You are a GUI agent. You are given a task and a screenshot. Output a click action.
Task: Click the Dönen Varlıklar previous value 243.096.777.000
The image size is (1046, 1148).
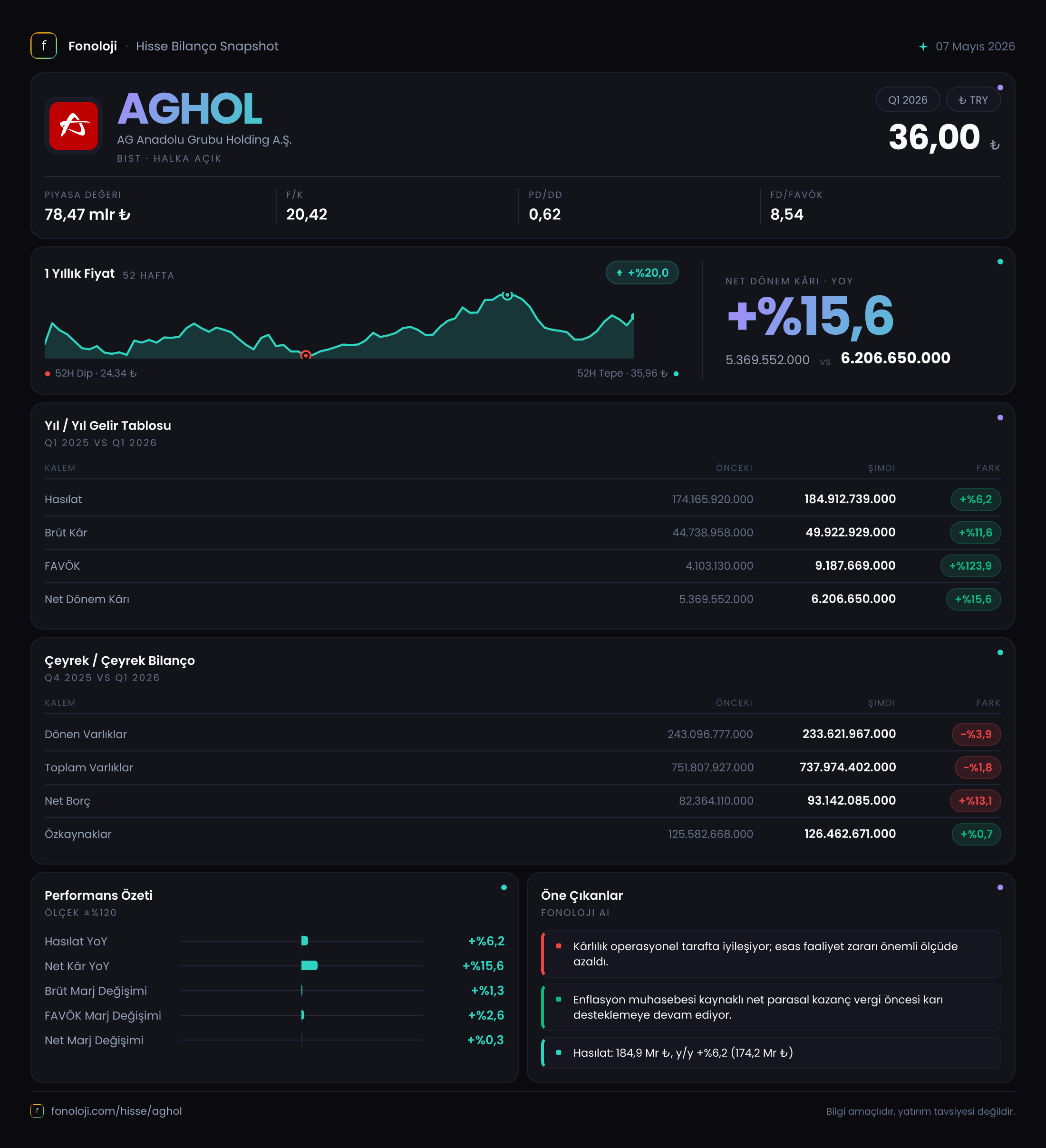pos(710,734)
